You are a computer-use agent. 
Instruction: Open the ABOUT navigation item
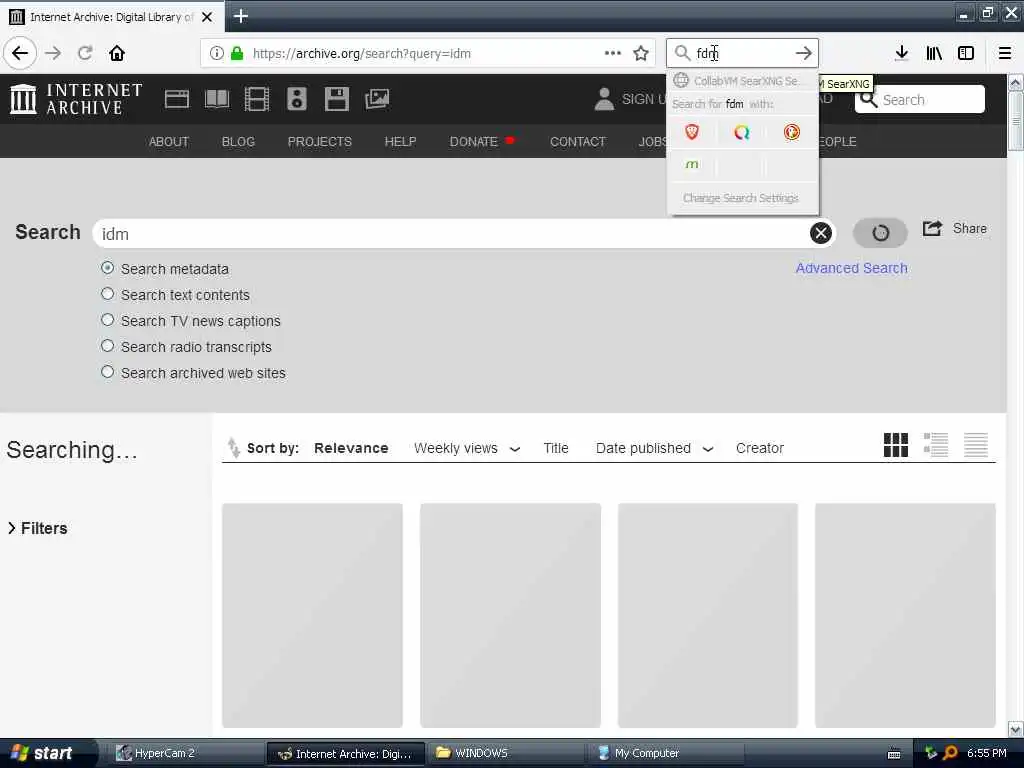click(168, 142)
